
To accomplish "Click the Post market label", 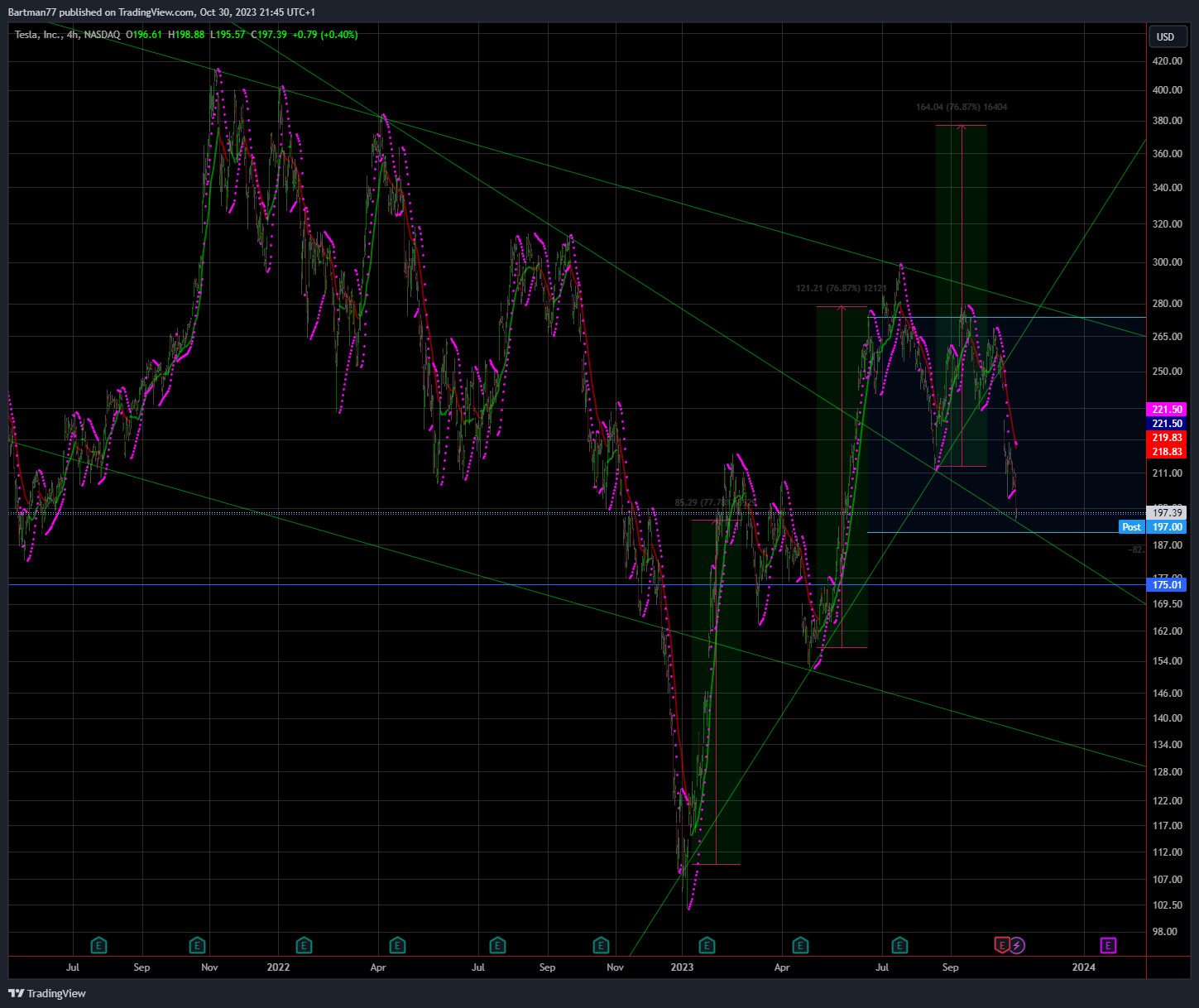I will click(x=1132, y=527).
